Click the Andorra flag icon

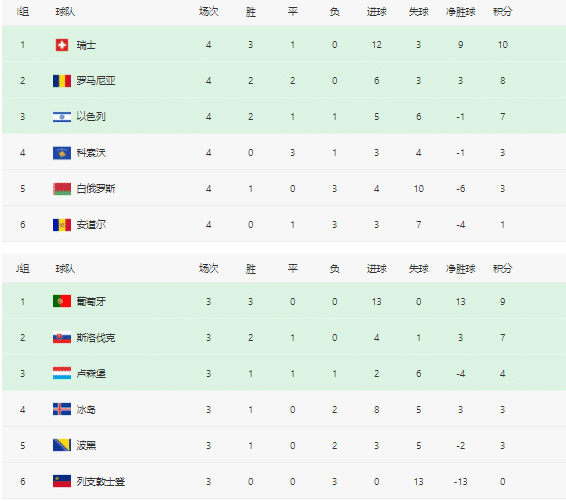(62, 225)
